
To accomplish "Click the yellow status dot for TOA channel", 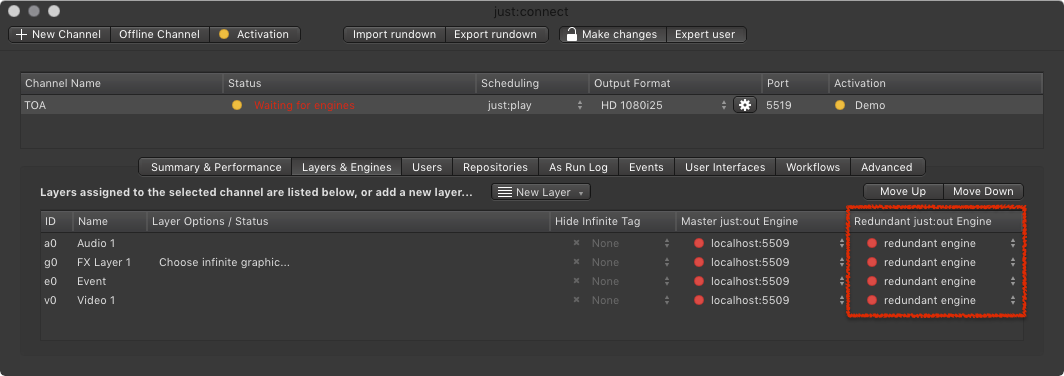I will coord(237,105).
